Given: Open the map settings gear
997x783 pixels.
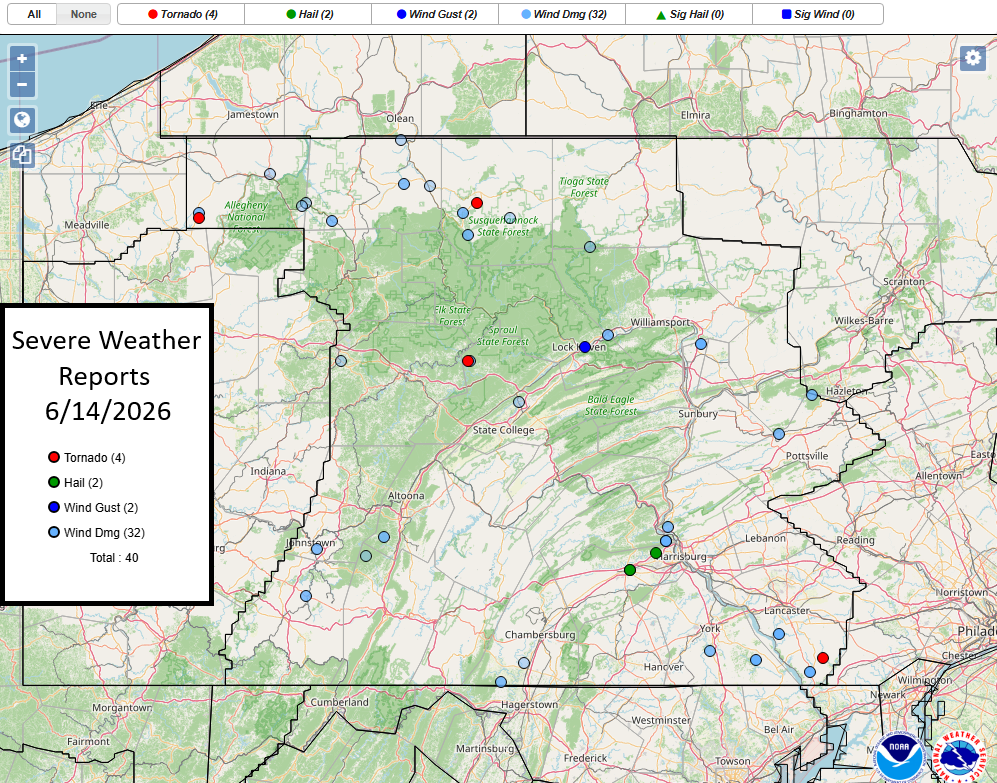Looking at the screenshot, I should coord(972,58).
